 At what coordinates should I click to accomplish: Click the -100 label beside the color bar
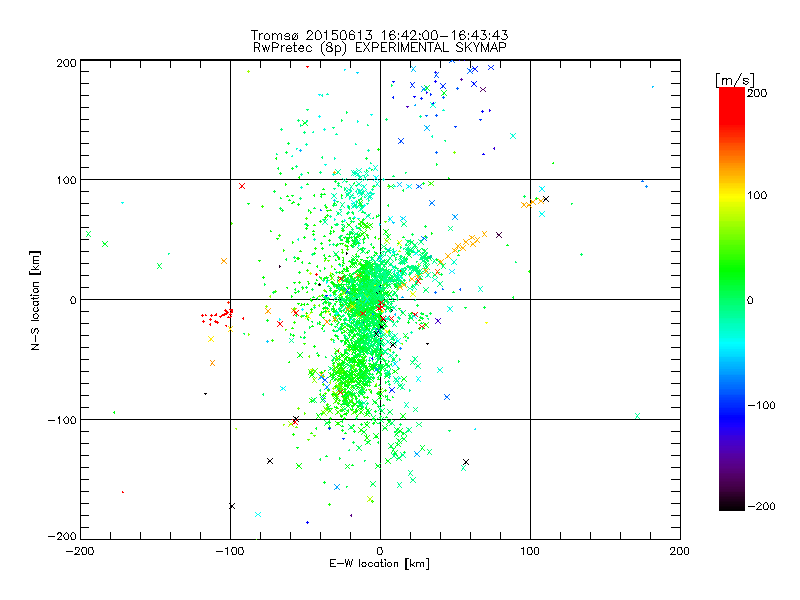[761, 405]
